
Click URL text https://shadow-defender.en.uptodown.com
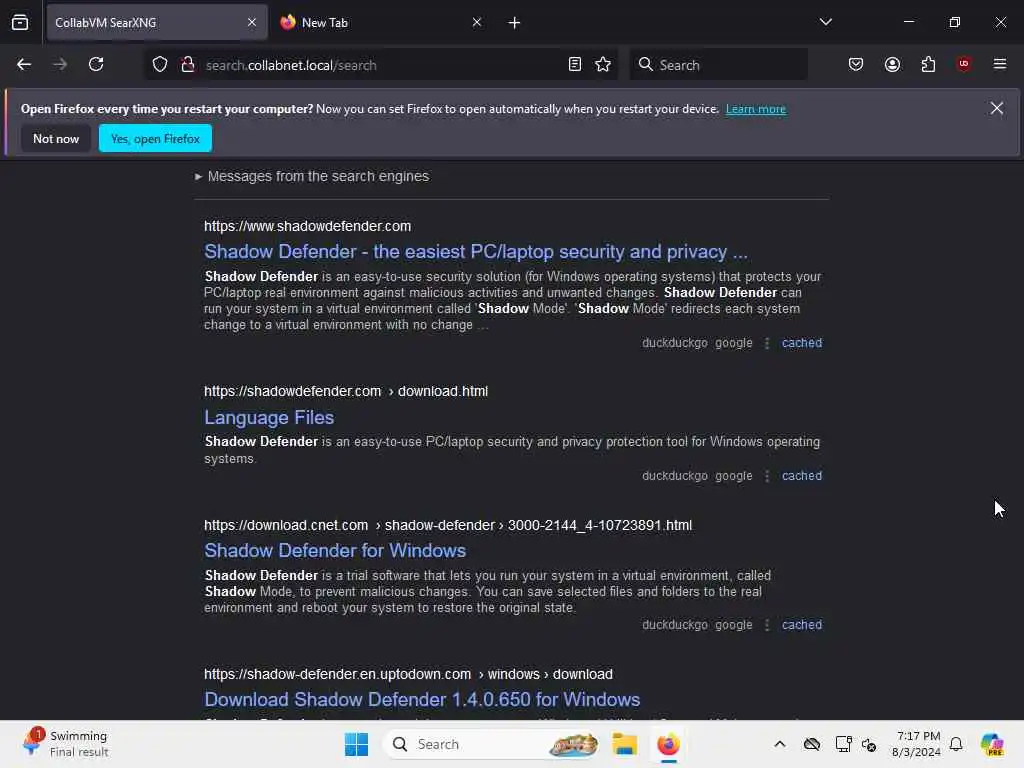pos(338,674)
